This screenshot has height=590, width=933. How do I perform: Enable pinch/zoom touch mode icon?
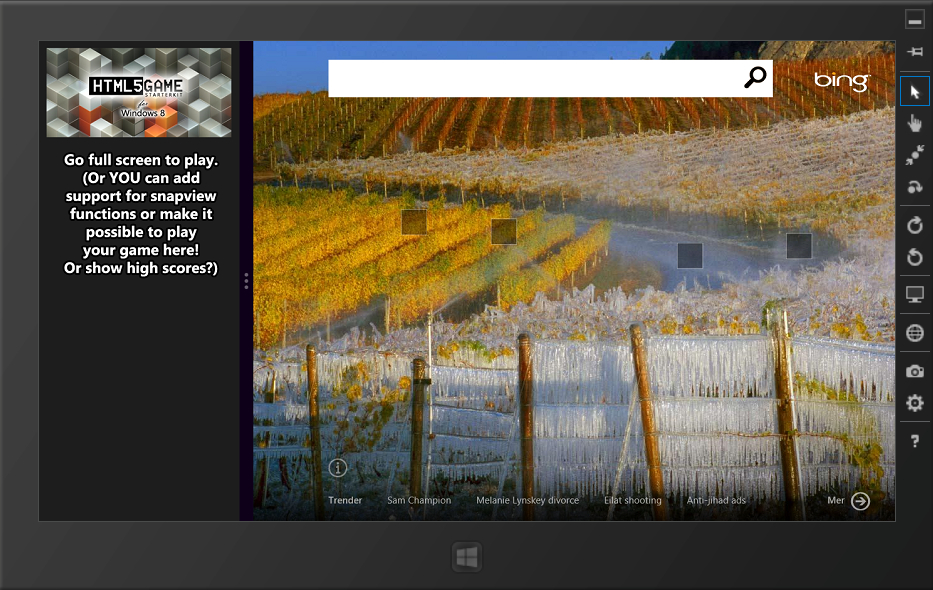click(915, 155)
